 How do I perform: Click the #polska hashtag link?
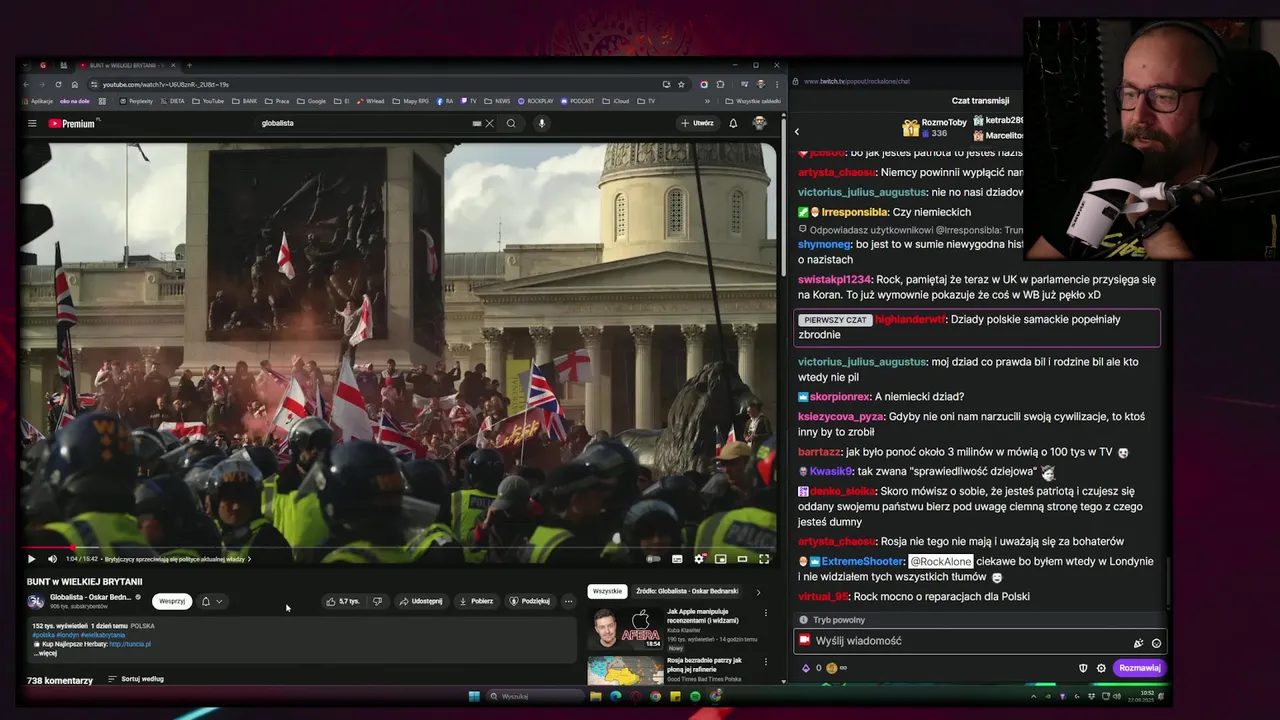(43, 635)
